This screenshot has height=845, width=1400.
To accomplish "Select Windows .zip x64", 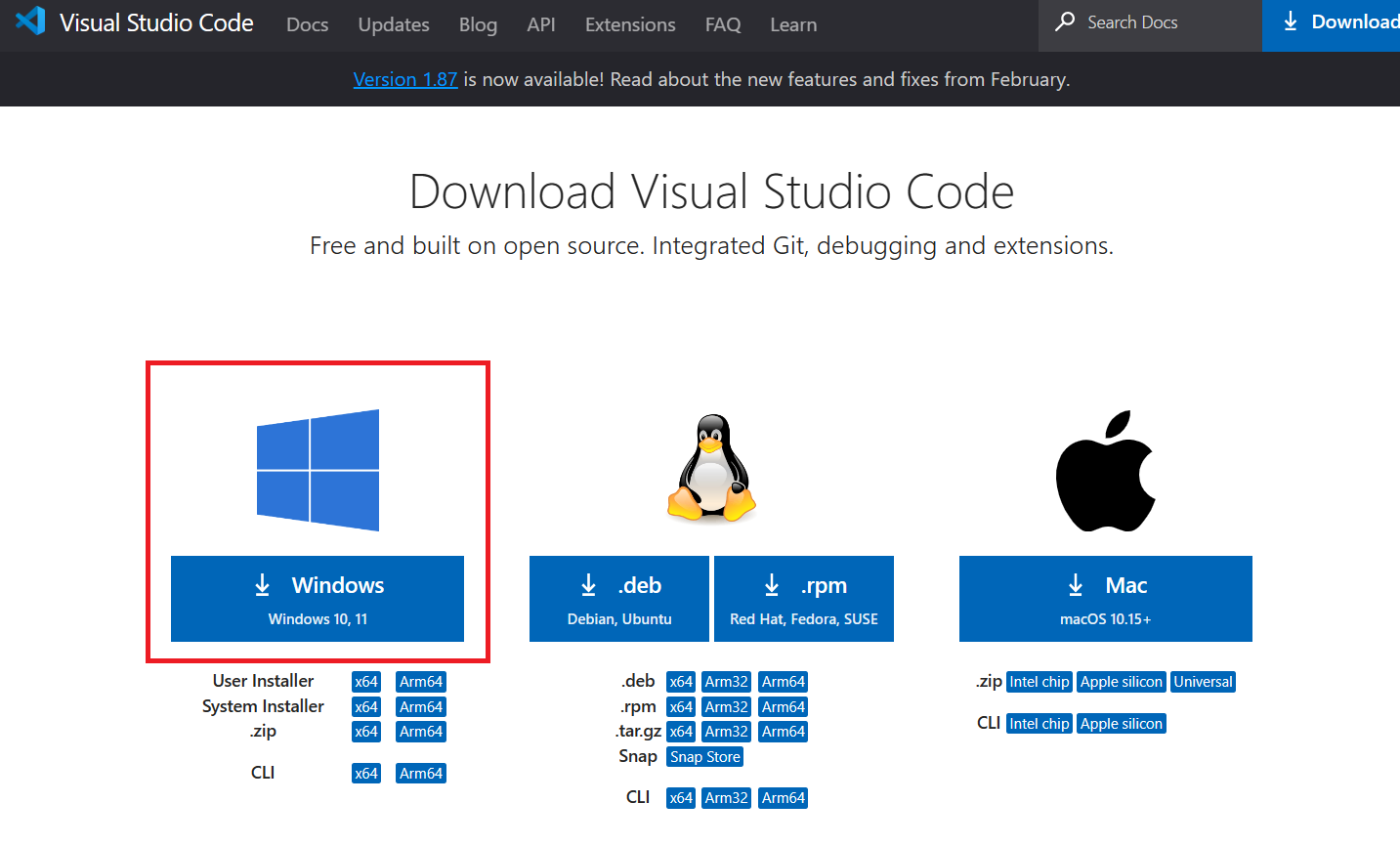I will point(366,732).
